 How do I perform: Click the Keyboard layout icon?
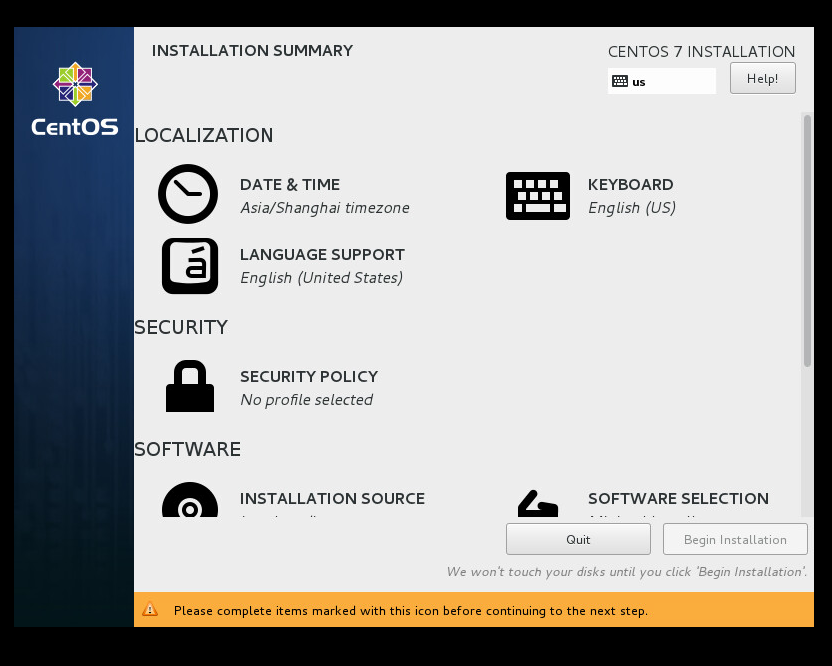538,196
